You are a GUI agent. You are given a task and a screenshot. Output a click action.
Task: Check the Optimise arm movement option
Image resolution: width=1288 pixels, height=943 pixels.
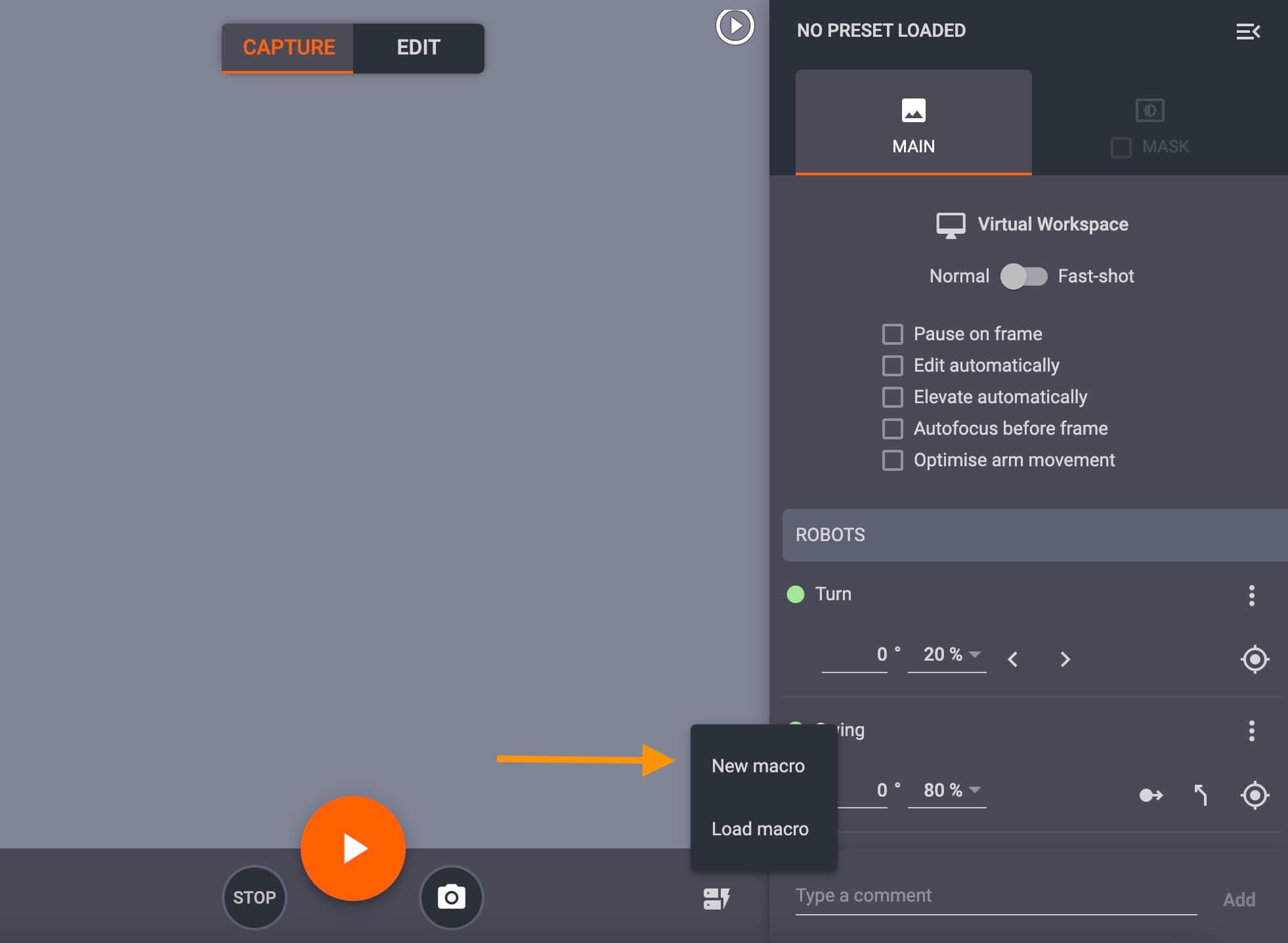click(x=891, y=460)
